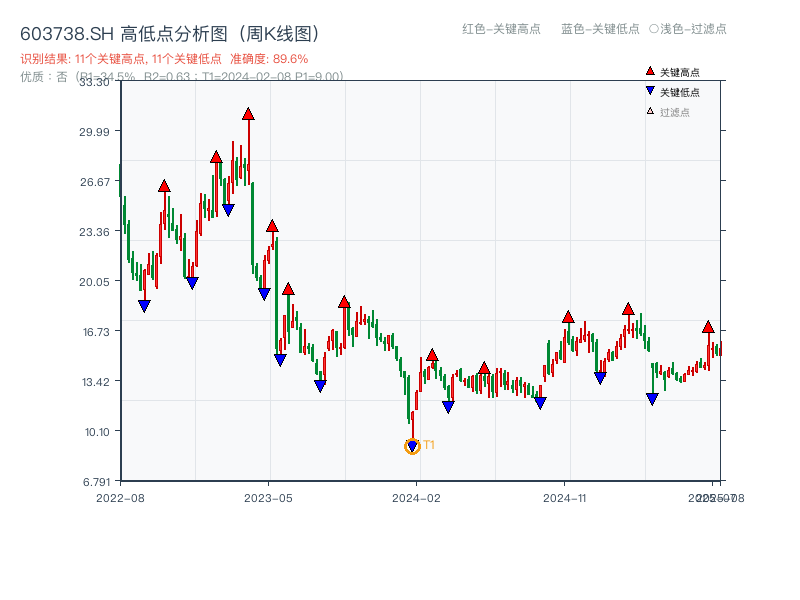Click the 2023-05 date axis label
Image resolution: width=800 pixels, height=600 pixels.
(268, 498)
